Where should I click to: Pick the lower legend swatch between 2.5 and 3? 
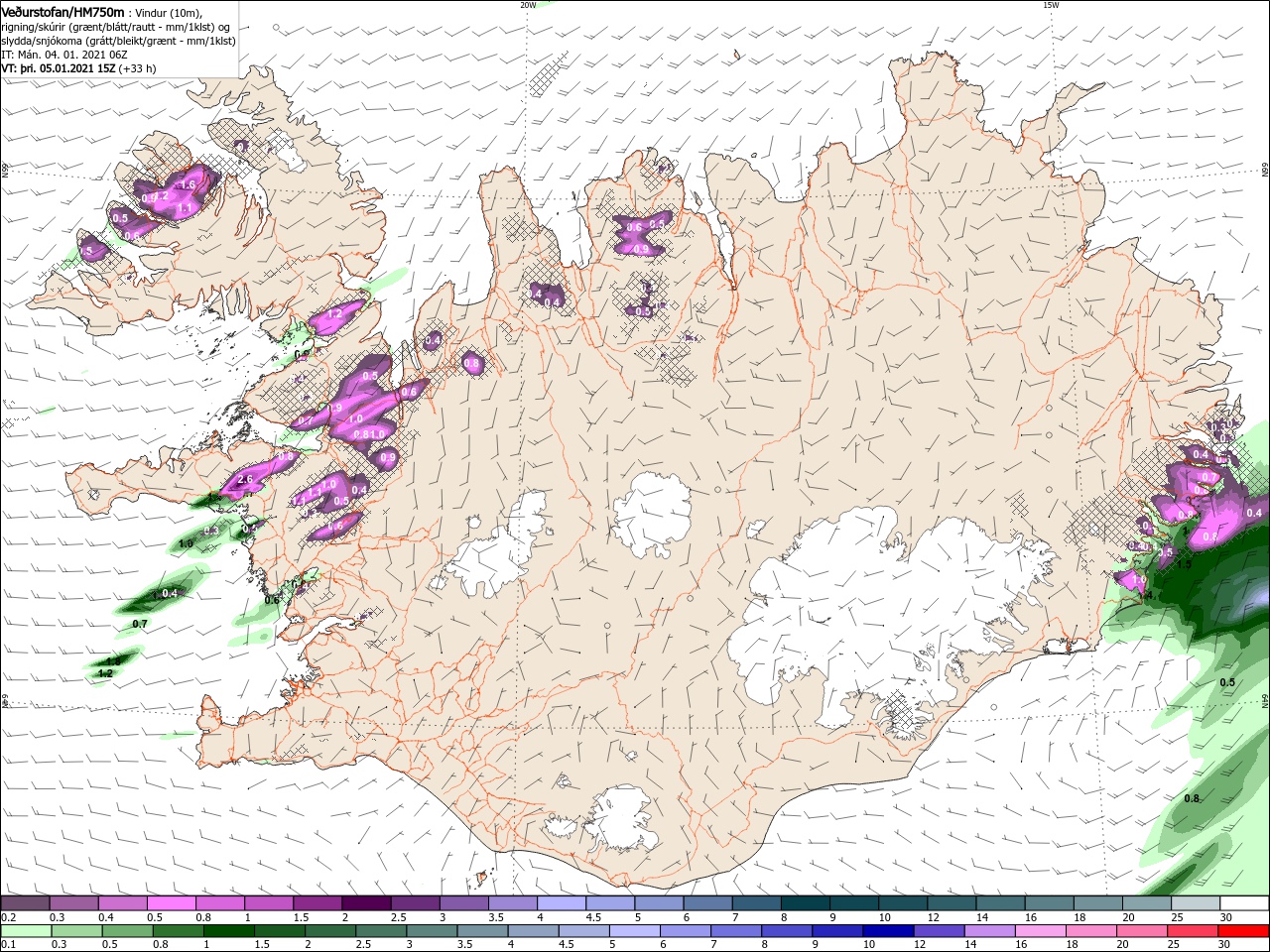pos(381,931)
